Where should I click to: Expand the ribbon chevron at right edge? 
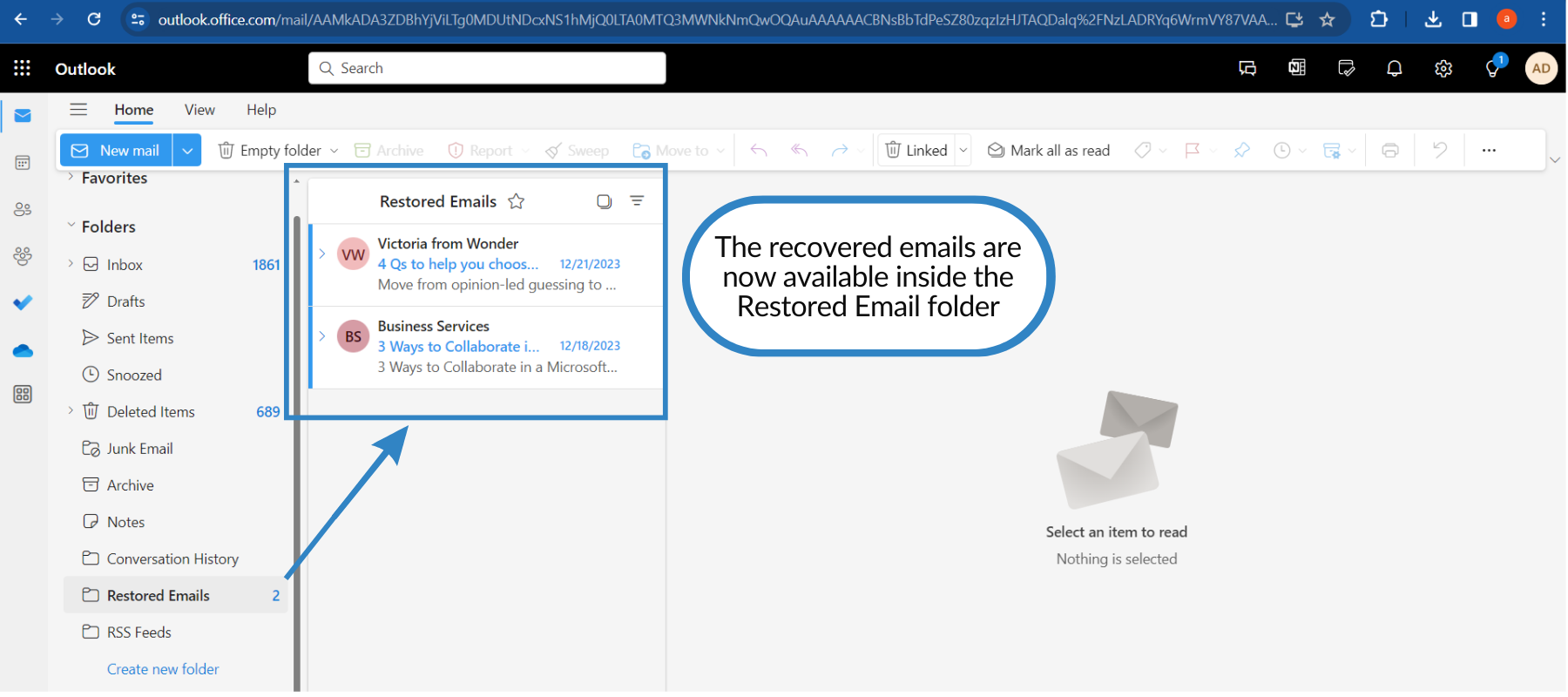click(x=1555, y=160)
